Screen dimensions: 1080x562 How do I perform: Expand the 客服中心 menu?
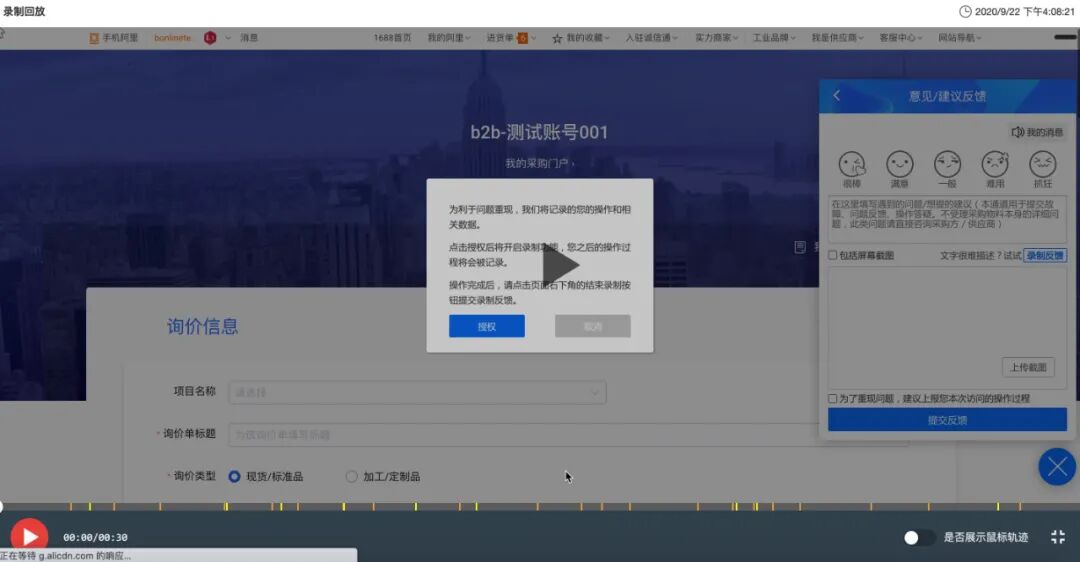(x=901, y=38)
